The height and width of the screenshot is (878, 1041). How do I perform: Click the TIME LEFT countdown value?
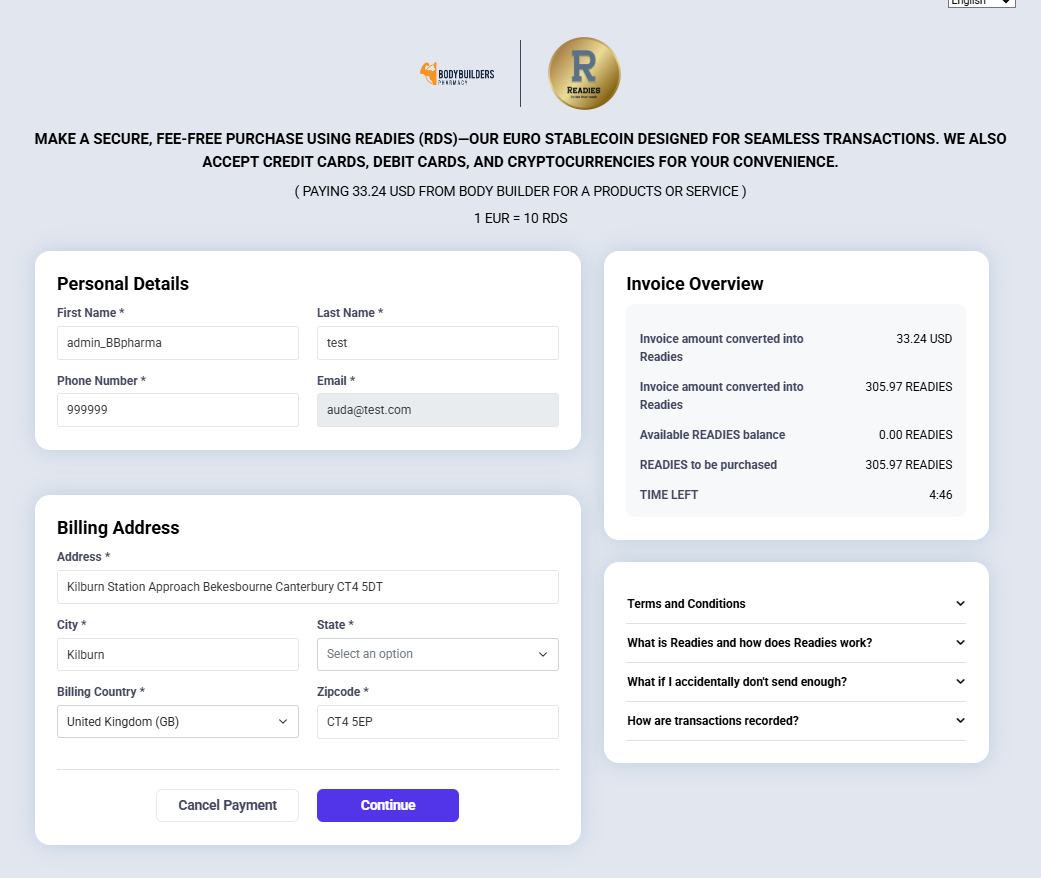point(940,495)
